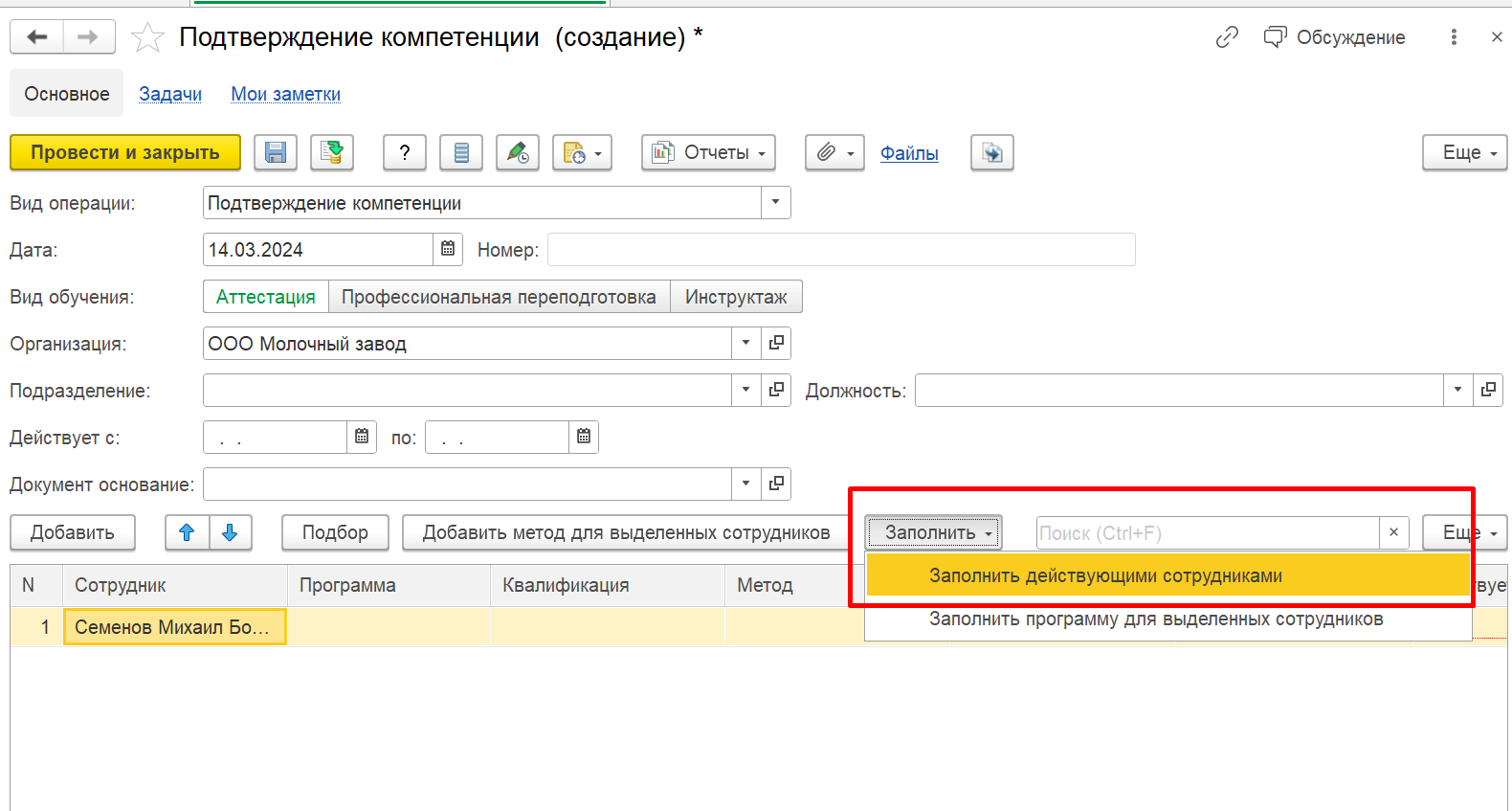Image resolution: width=1512 pixels, height=811 pixels.
Task: Open the Документ основание record icon
Action: pyautogui.click(x=776, y=484)
